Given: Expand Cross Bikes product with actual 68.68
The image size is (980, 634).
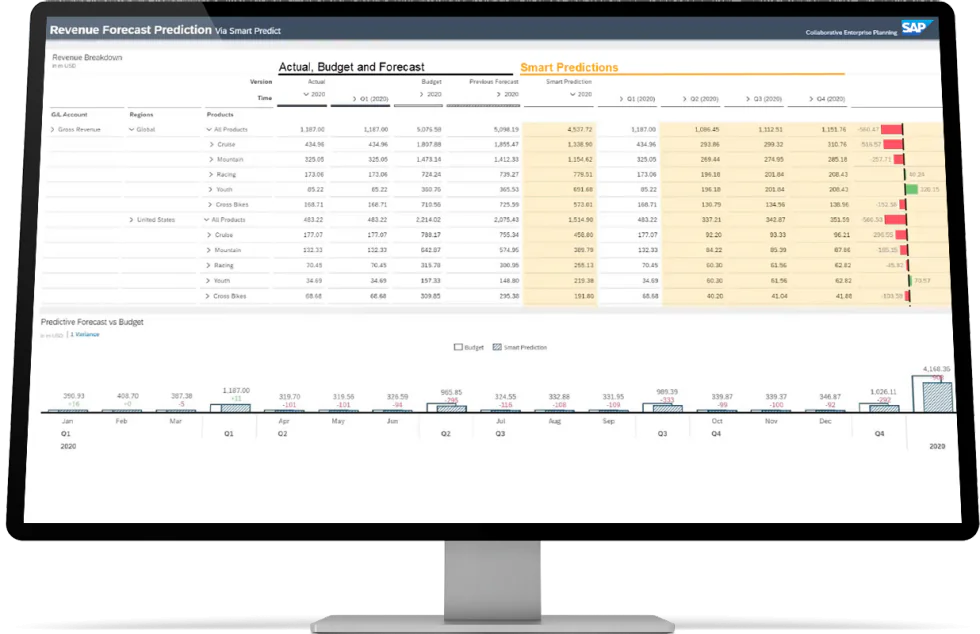Looking at the screenshot, I should tap(208, 296).
